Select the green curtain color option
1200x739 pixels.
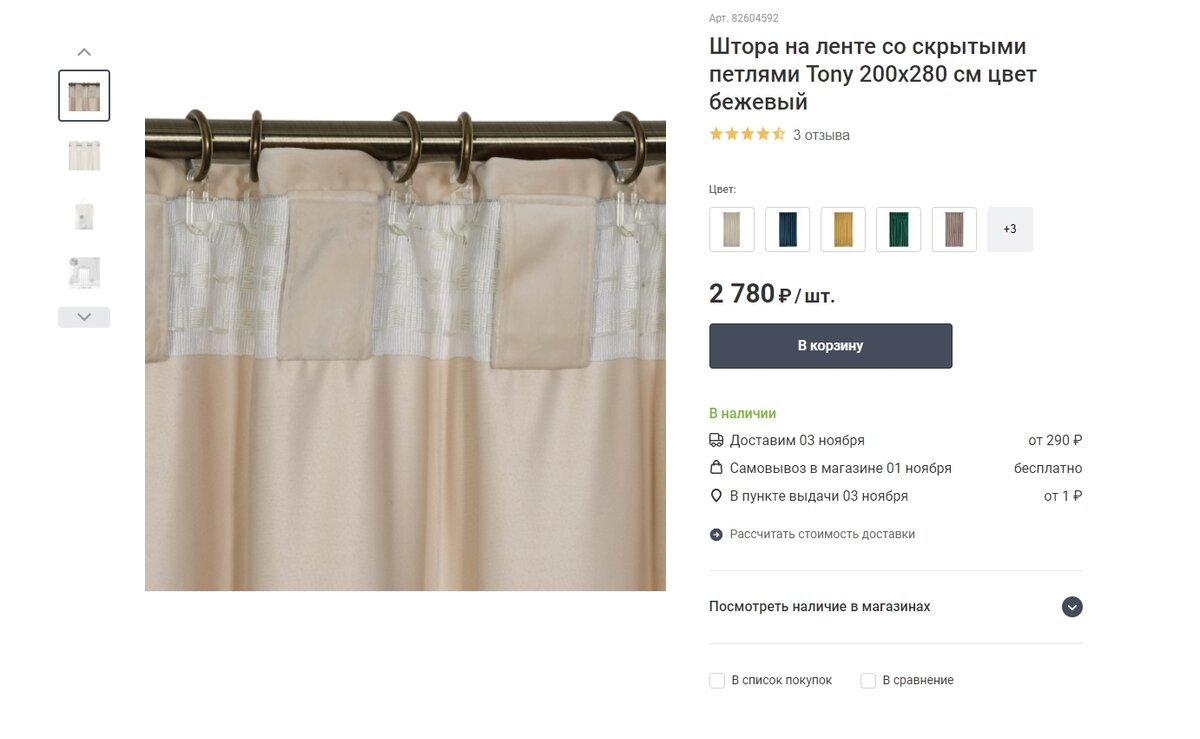898,229
